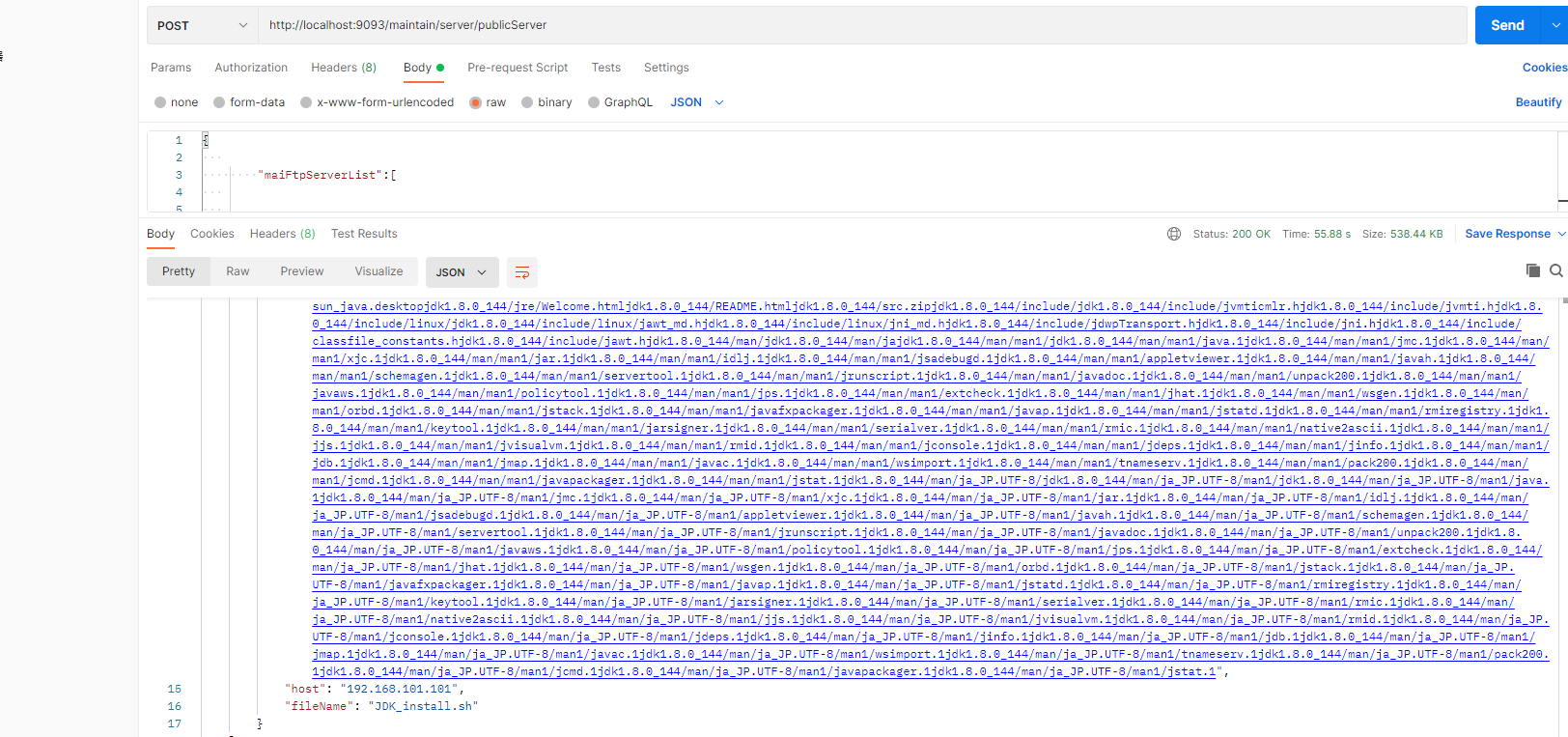Click the Save Response button

coord(1507,234)
